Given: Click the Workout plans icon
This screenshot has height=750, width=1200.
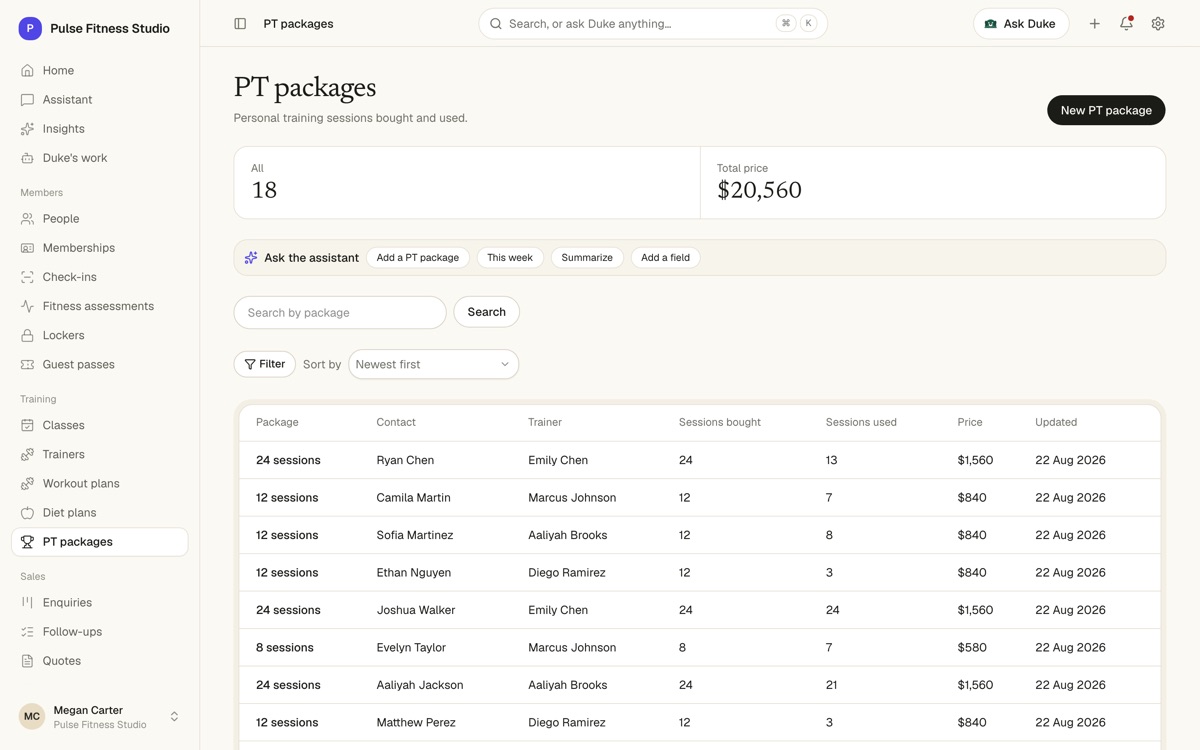Looking at the screenshot, I should pyautogui.click(x=27, y=483).
